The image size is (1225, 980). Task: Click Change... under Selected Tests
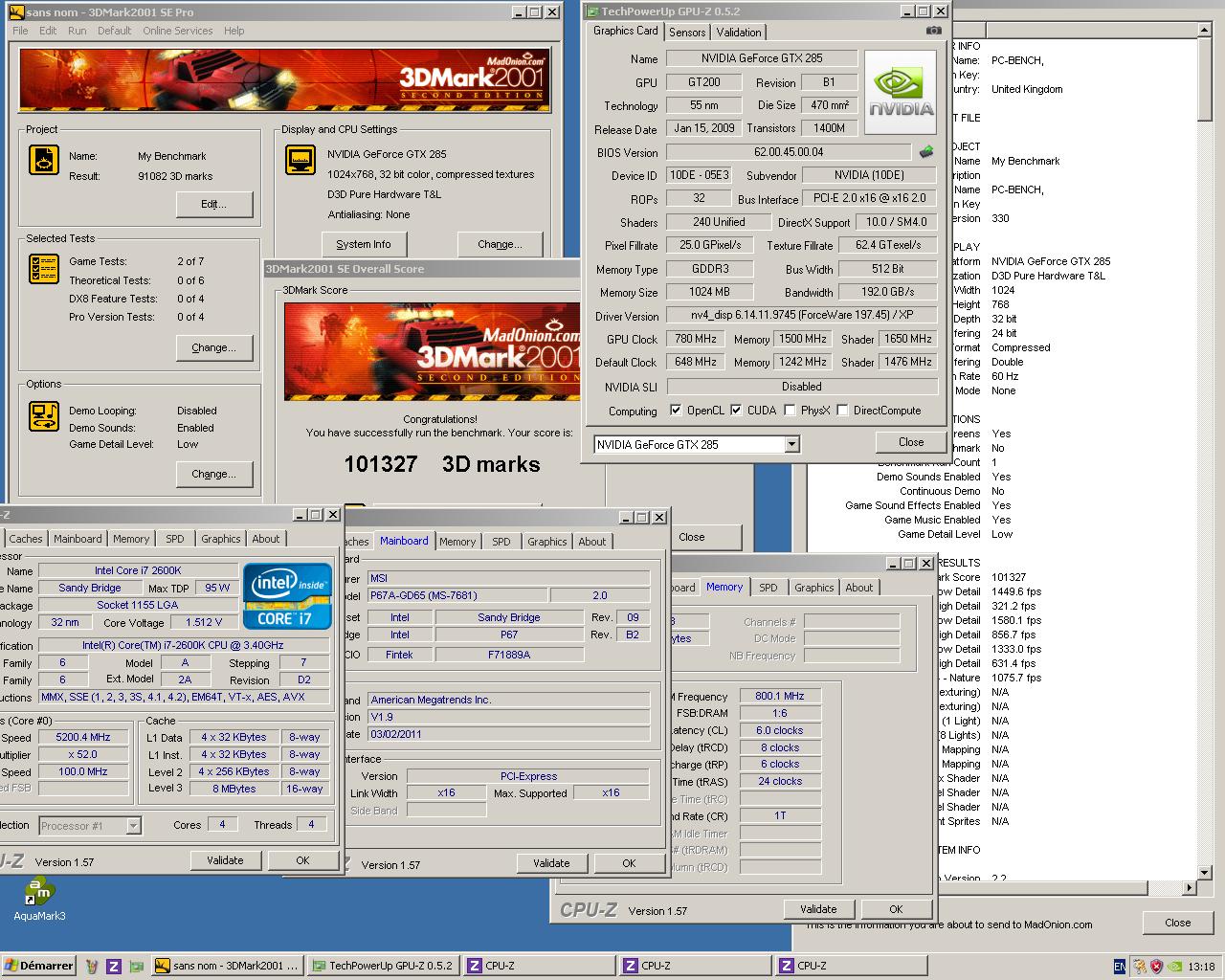point(214,347)
